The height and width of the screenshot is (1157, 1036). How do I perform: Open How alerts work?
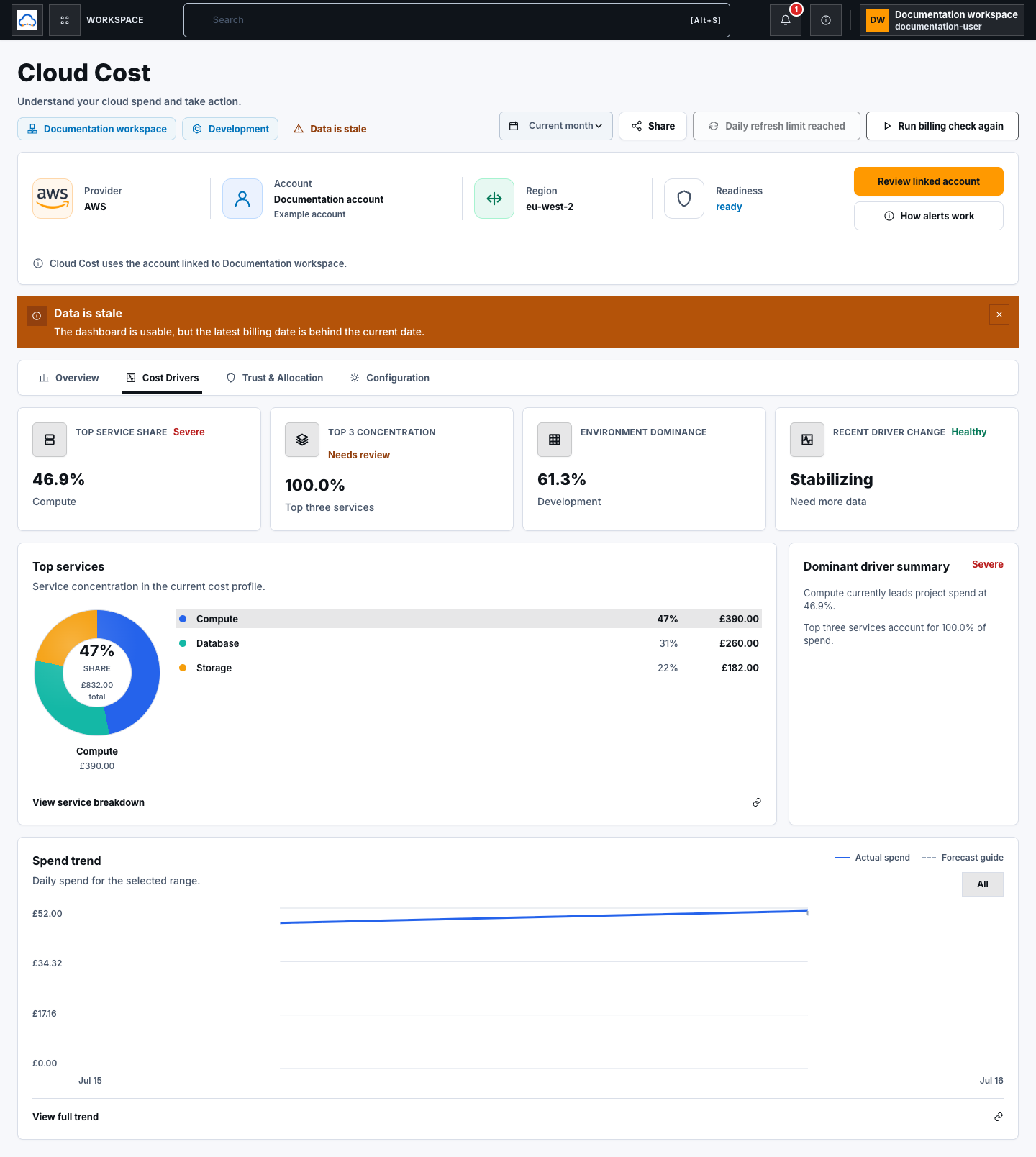point(929,216)
